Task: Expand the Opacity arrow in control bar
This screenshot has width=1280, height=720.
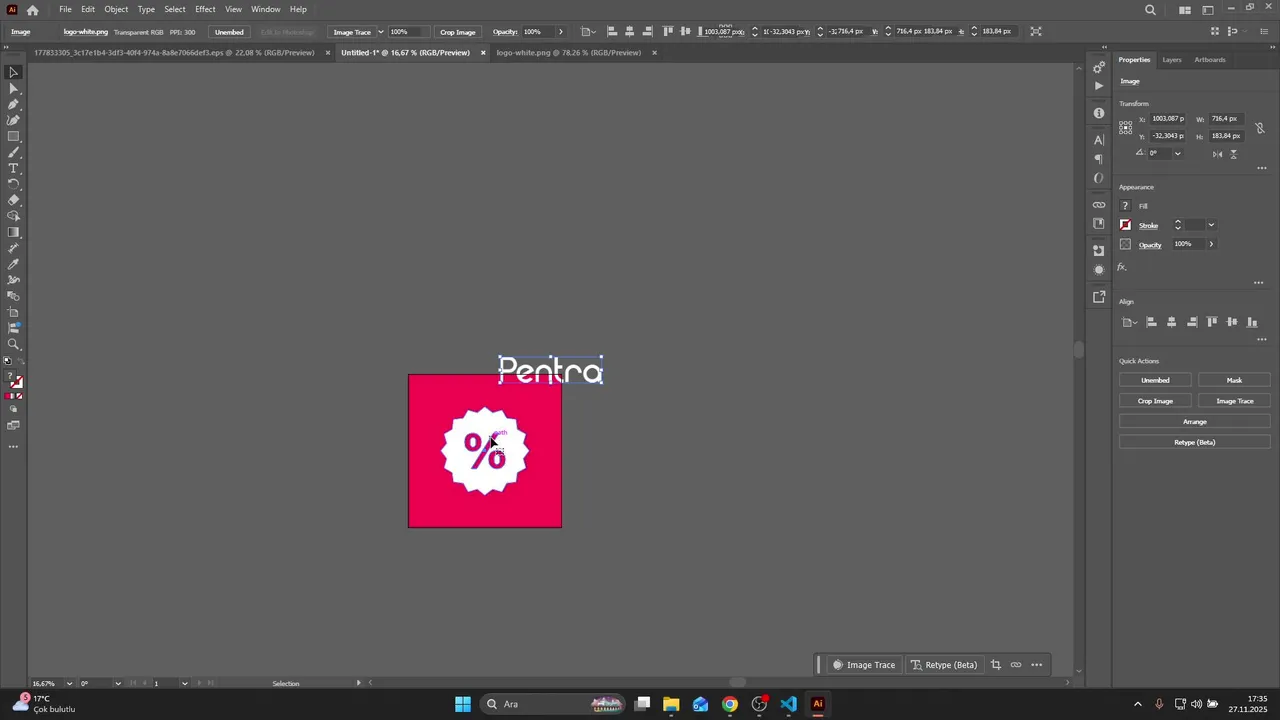Action: (560, 32)
